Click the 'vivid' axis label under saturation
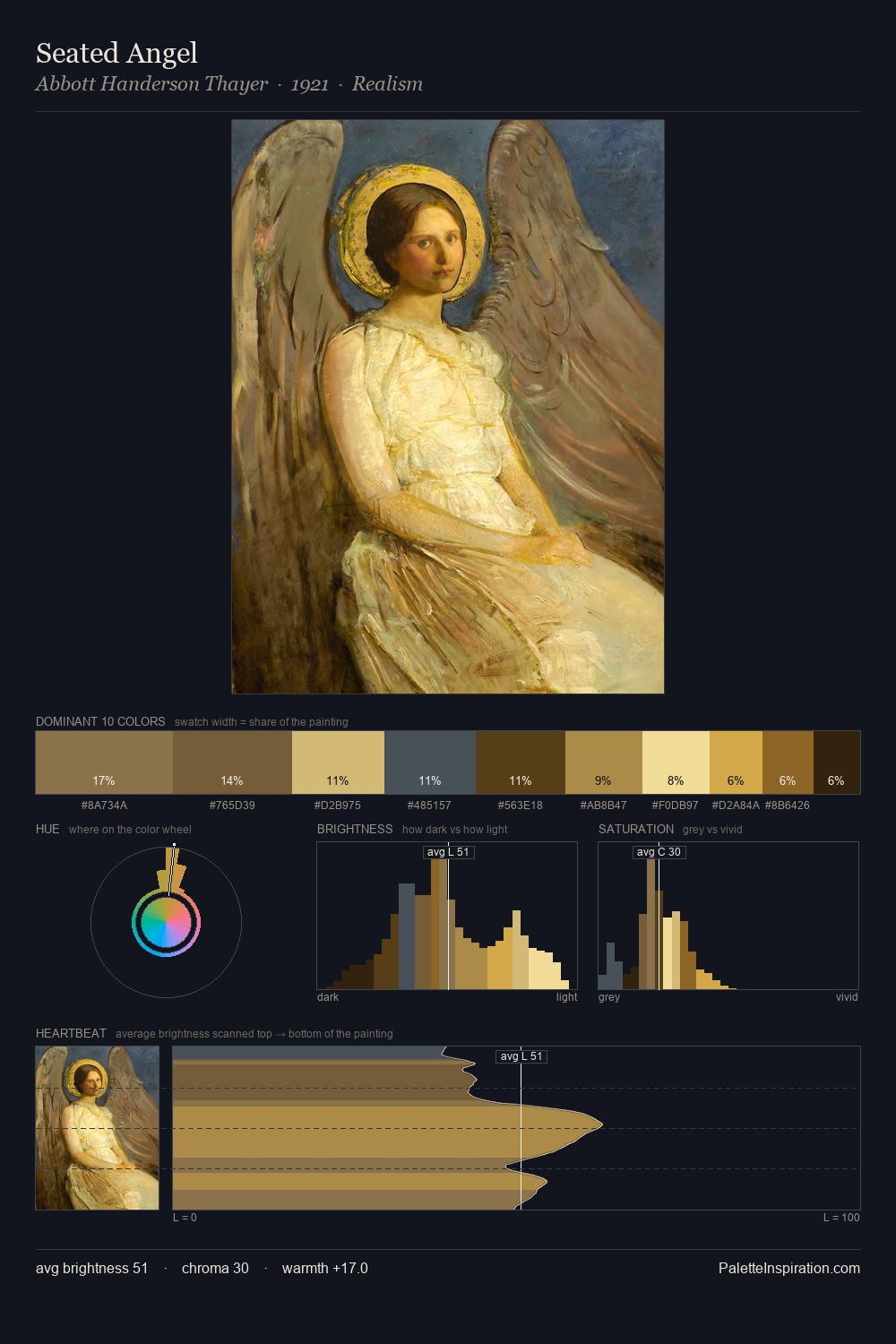 (x=847, y=997)
